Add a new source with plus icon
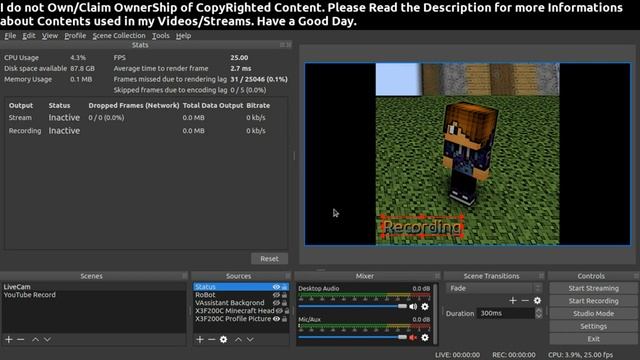The image size is (640, 360). [x=200, y=339]
